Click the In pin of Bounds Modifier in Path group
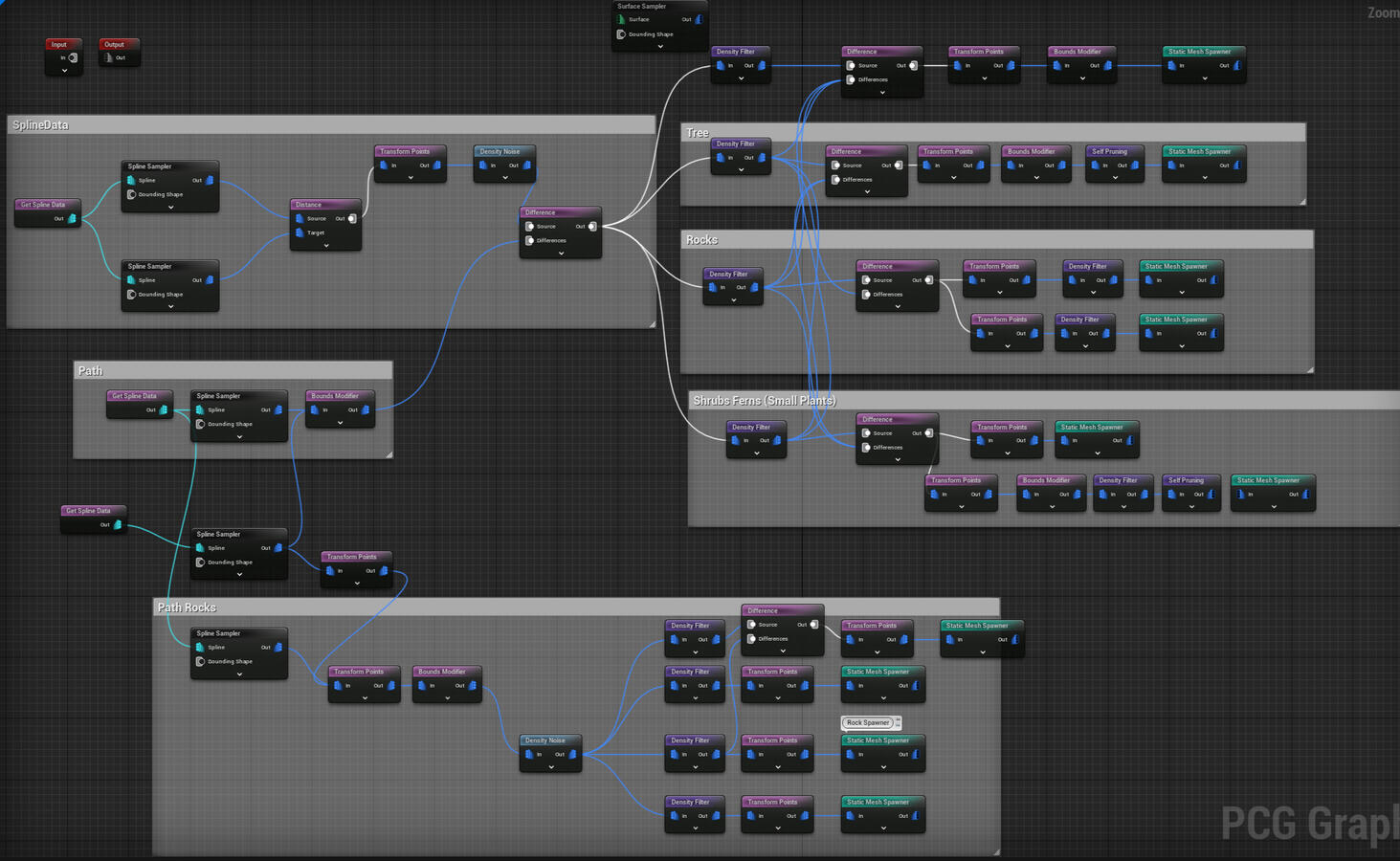The width and height of the screenshot is (1400, 861). point(314,409)
